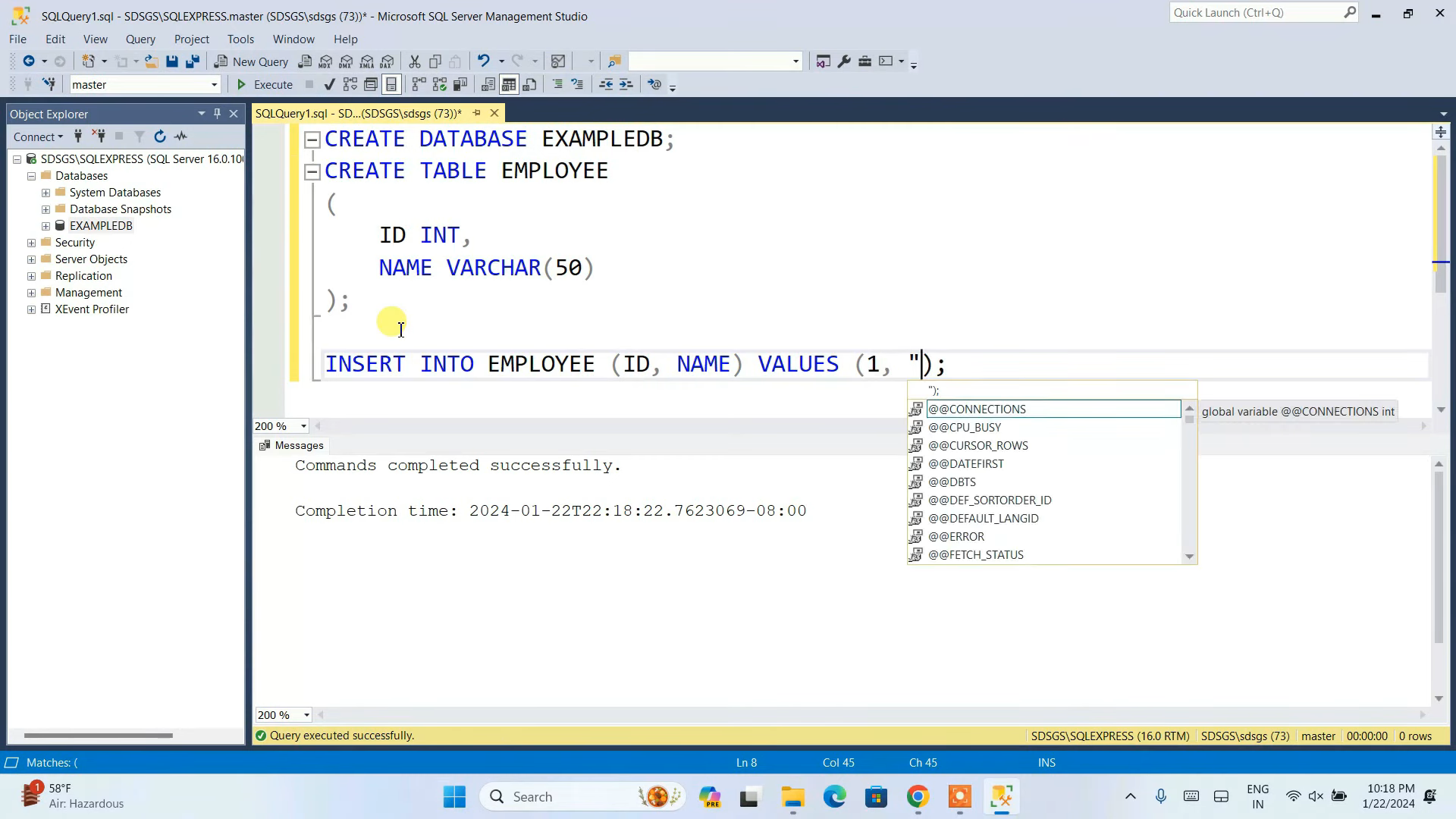Click the DAX query icon
Viewport: 1456px width, 819px height.
click(388, 61)
